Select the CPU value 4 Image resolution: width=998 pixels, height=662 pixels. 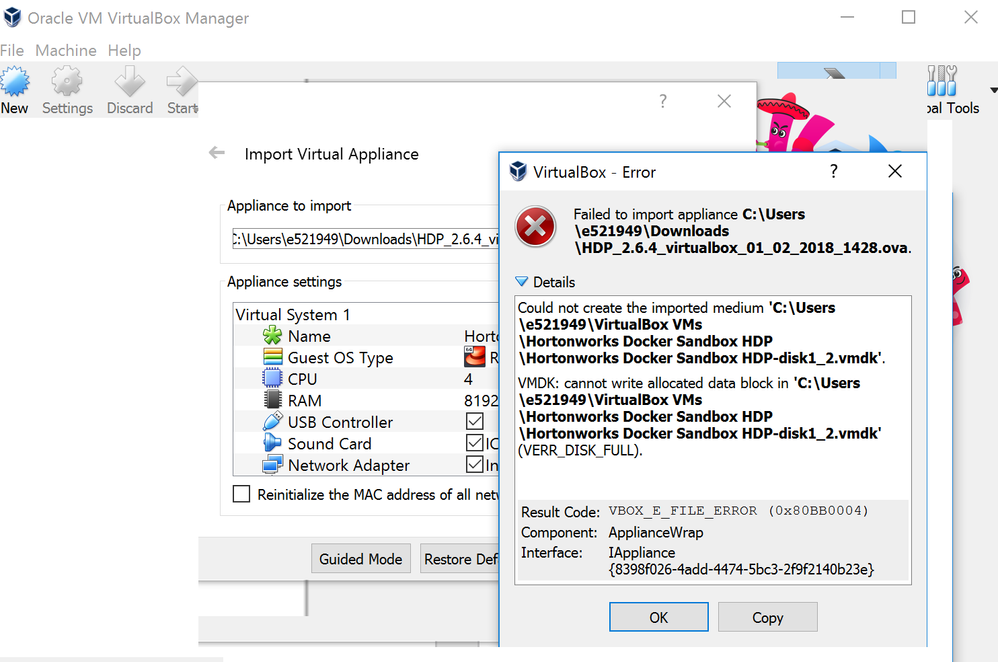tap(468, 379)
